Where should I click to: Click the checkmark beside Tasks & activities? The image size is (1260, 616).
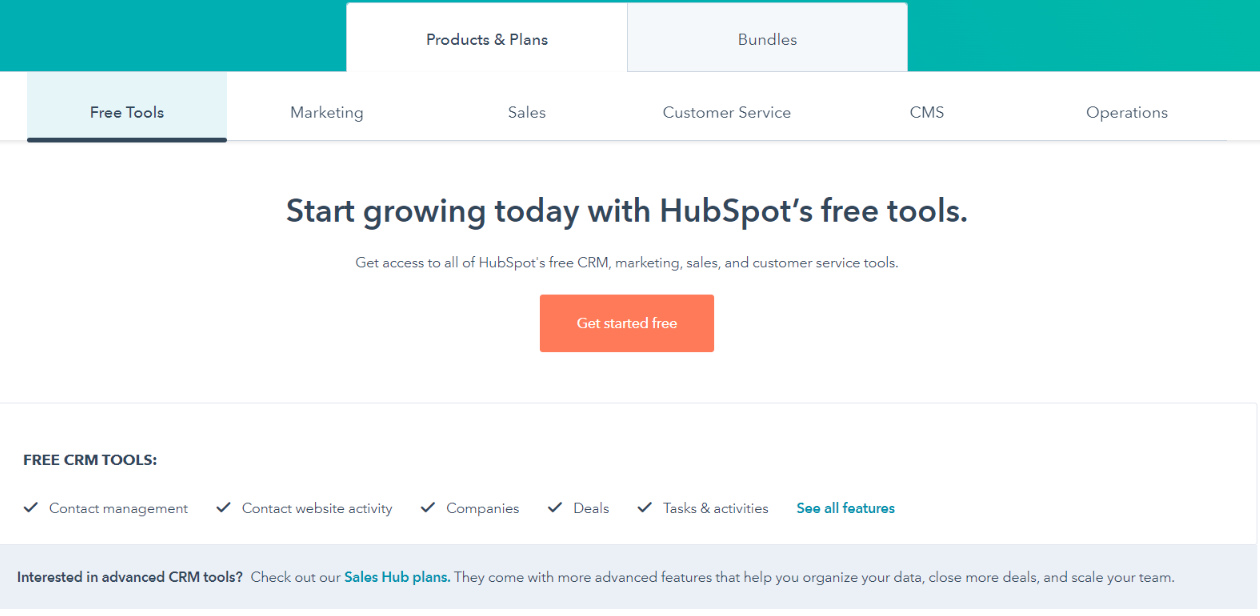point(645,507)
